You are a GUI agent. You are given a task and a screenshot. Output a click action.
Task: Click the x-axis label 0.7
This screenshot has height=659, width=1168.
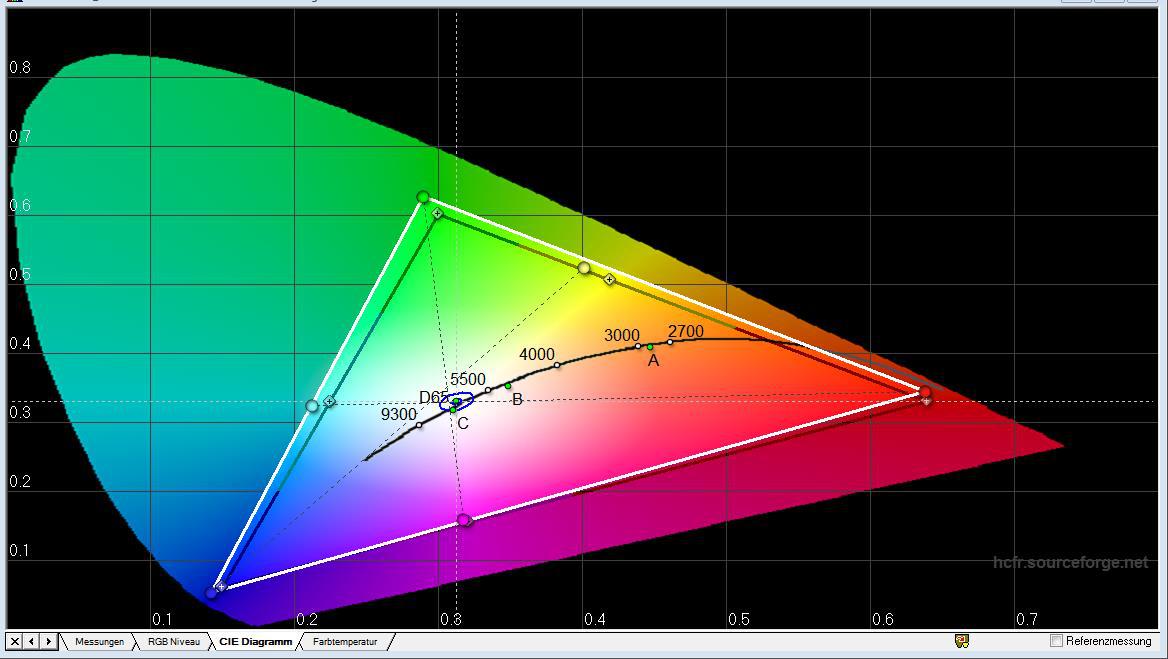(x=1026, y=619)
